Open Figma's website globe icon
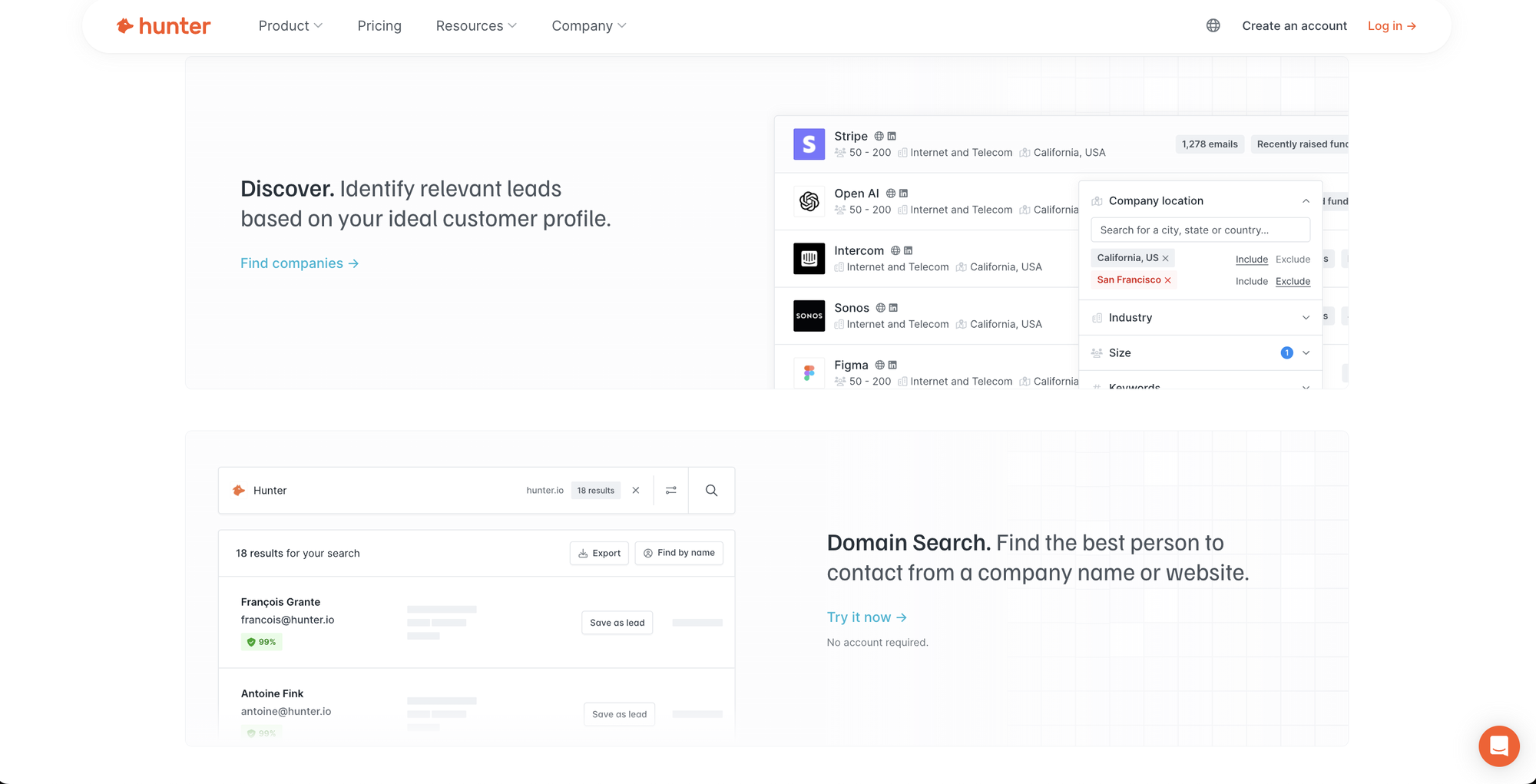Viewport: 1536px width, 784px height. (880, 365)
